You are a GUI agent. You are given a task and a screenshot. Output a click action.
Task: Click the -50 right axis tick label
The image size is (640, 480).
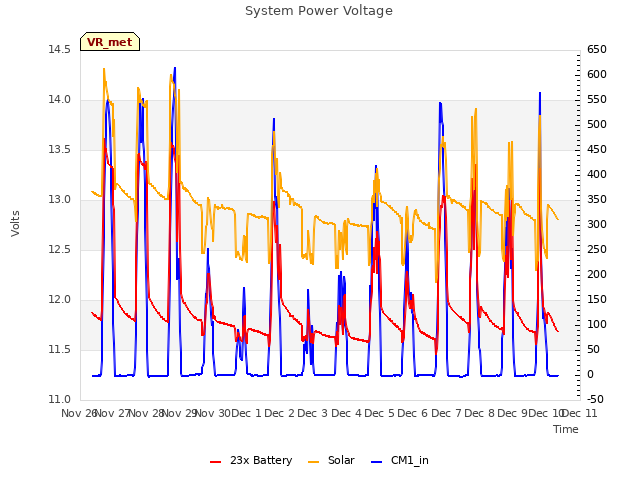(595, 400)
